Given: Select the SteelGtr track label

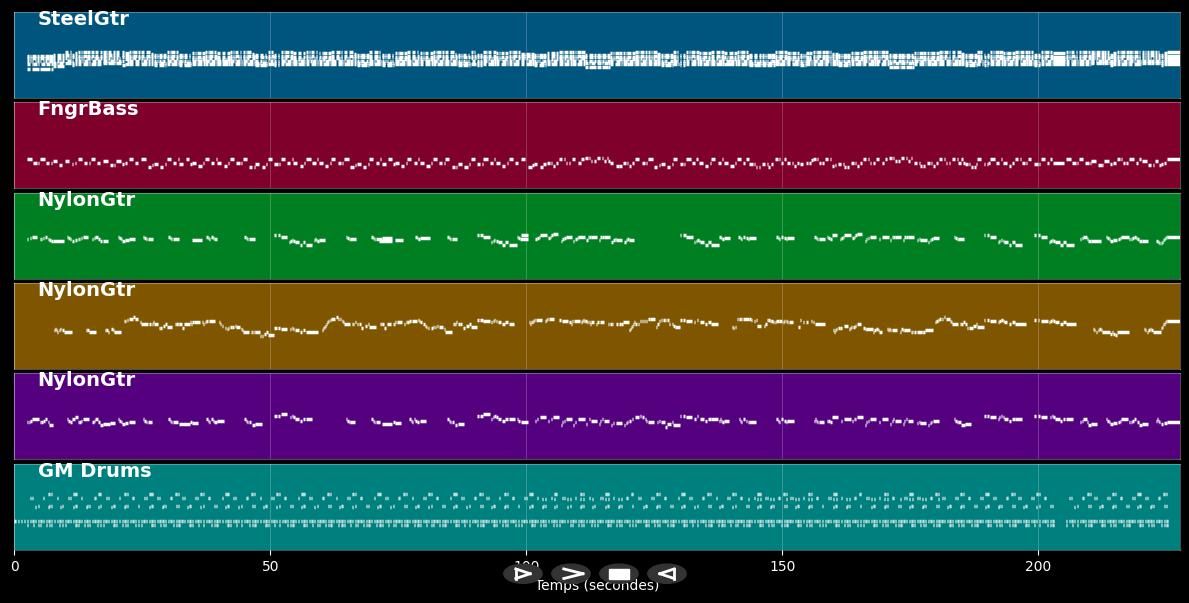Looking at the screenshot, I should (83, 19).
